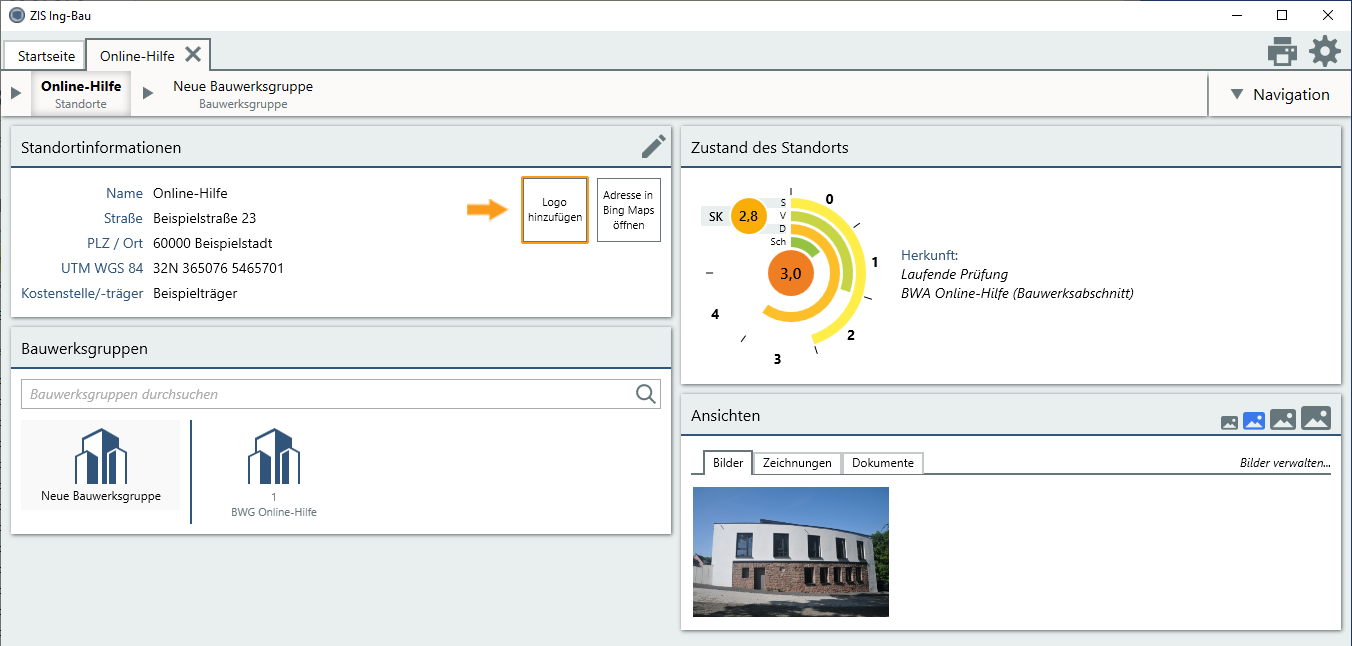Open the BWG Online-Hilfe building icon
The image size is (1352, 646).
(x=274, y=456)
